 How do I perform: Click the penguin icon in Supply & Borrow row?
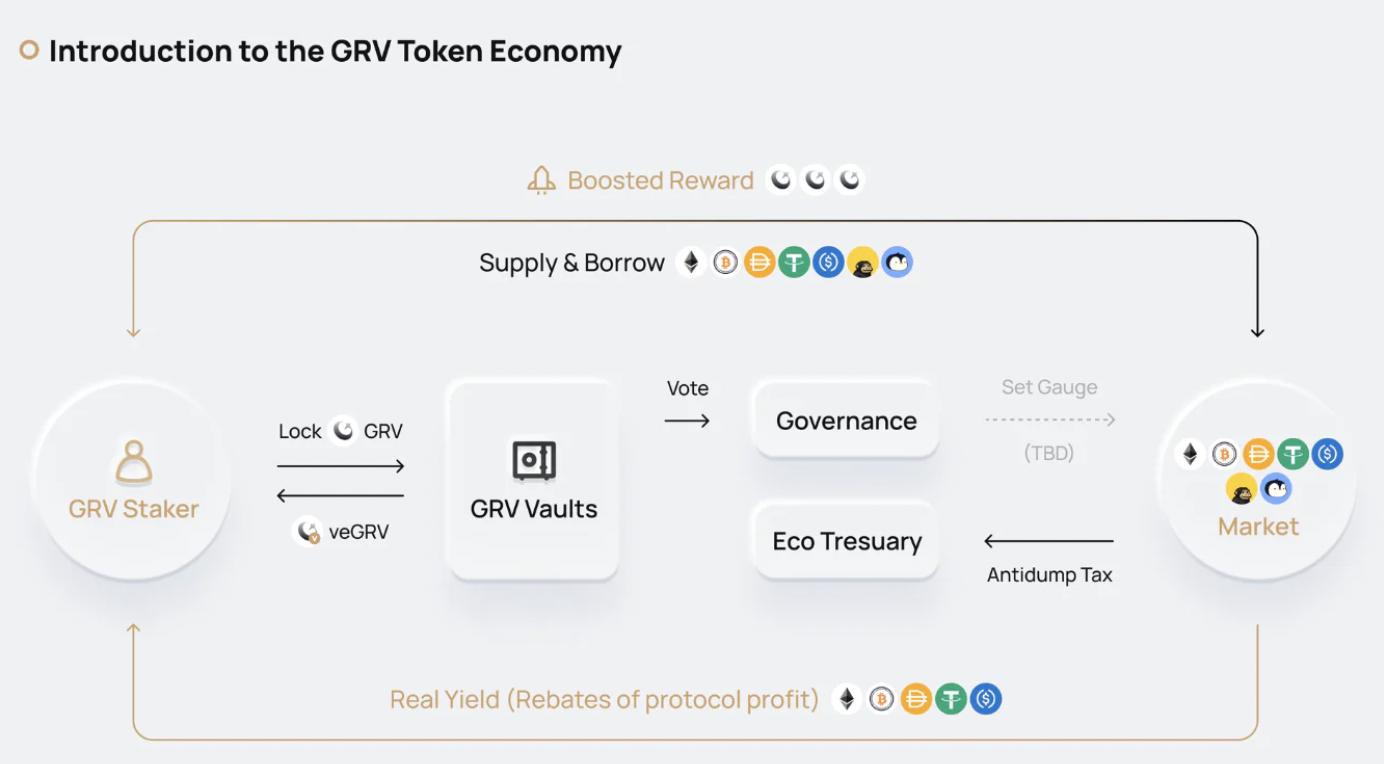(x=897, y=263)
